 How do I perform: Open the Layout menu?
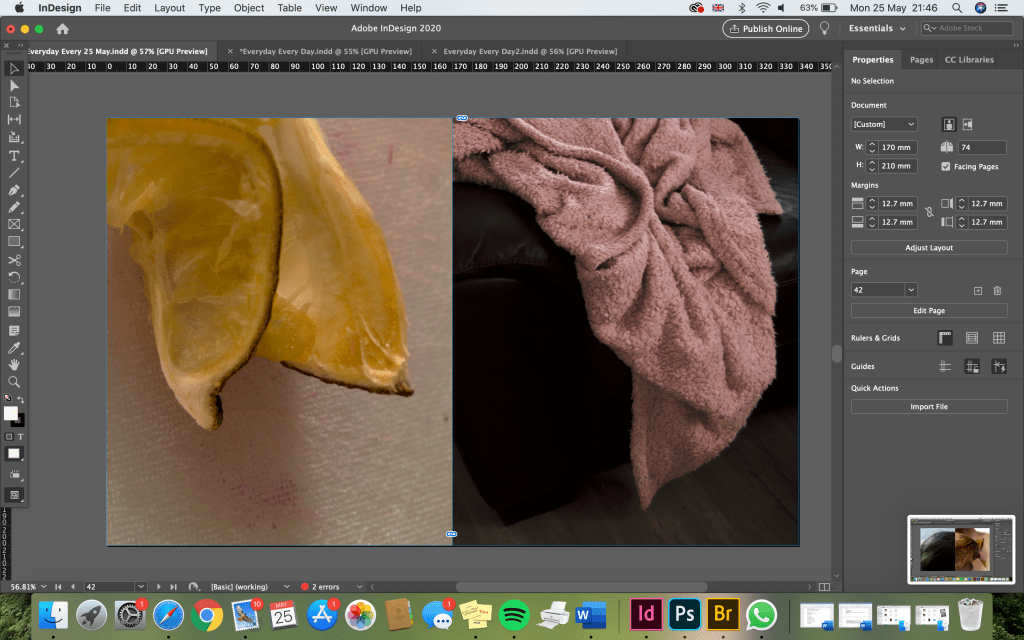(169, 8)
